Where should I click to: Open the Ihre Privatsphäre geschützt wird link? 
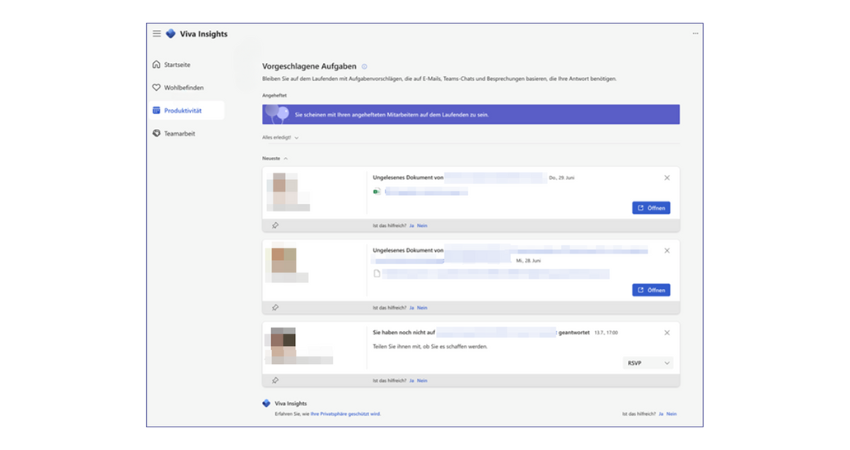point(345,414)
